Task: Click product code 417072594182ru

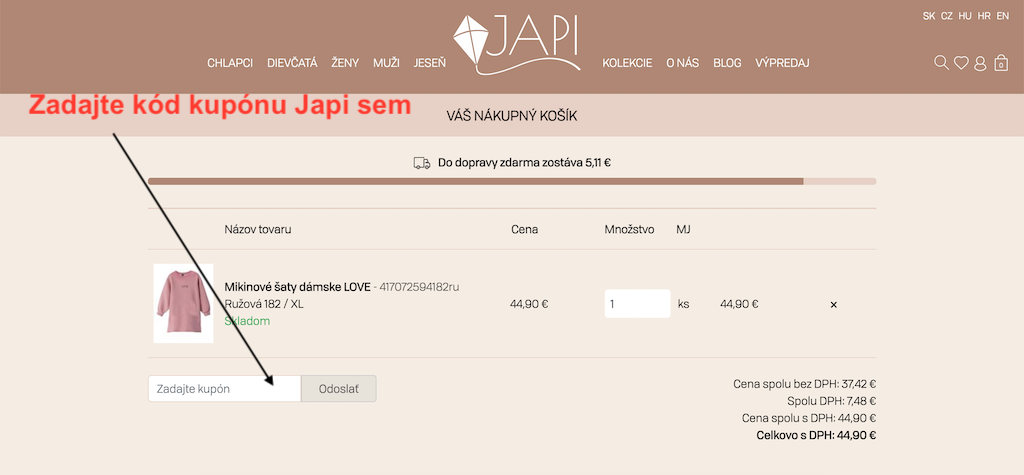Action: click(x=421, y=287)
